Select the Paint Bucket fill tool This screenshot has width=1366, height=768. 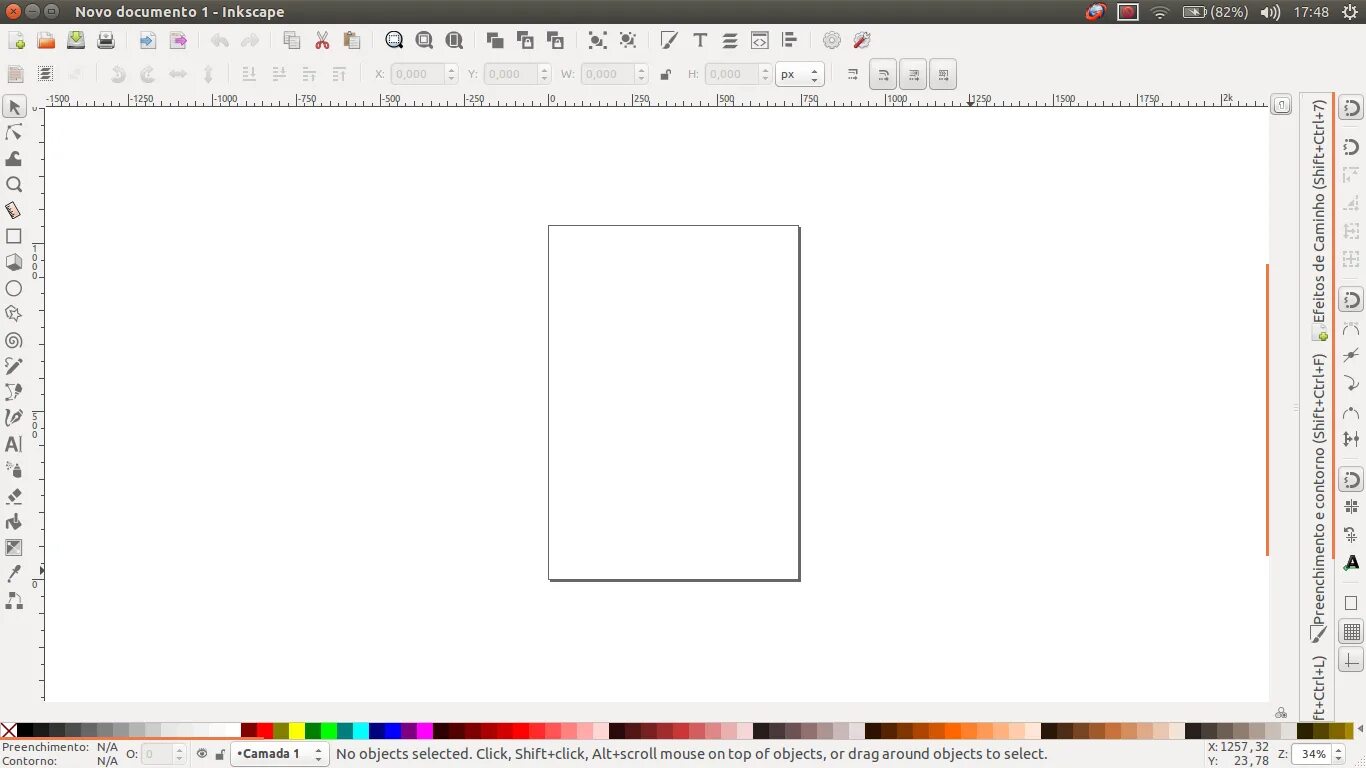(14, 522)
